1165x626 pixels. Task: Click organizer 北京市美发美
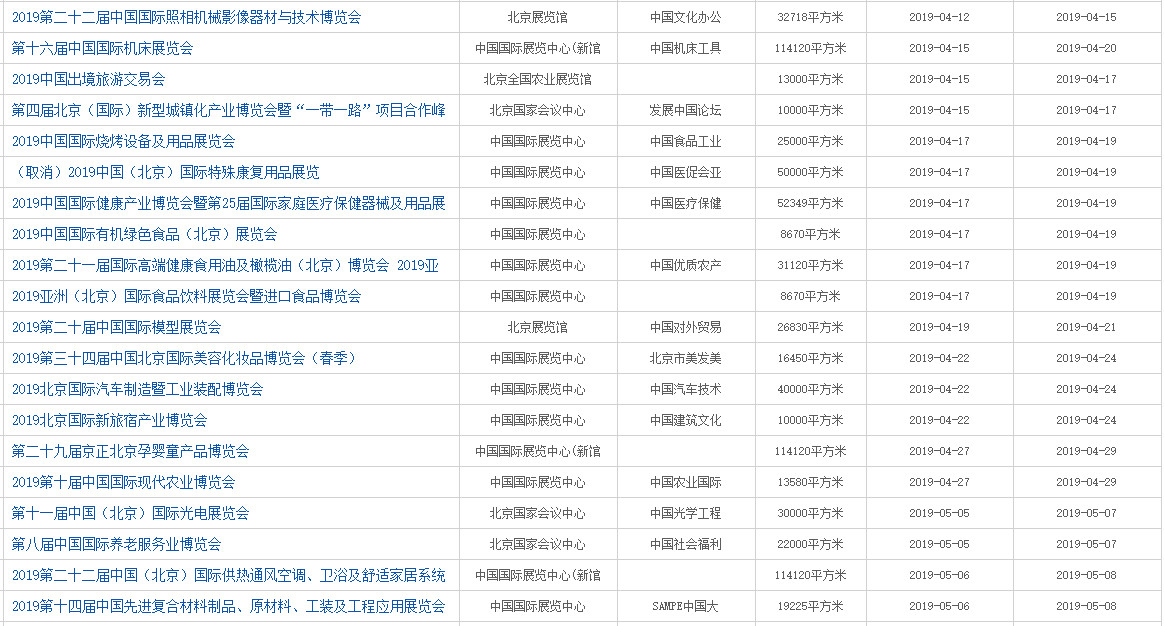coord(685,359)
